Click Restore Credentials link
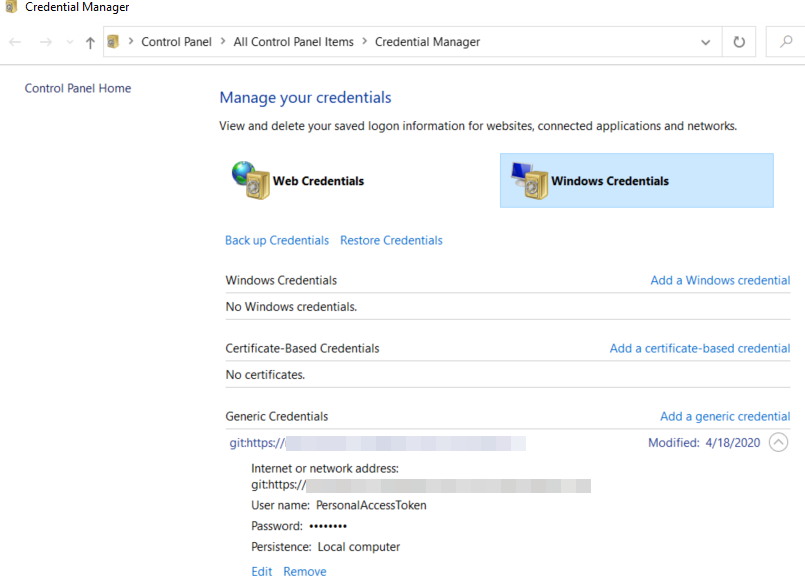The width and height of the screenshot is (805, 583). 391,240
